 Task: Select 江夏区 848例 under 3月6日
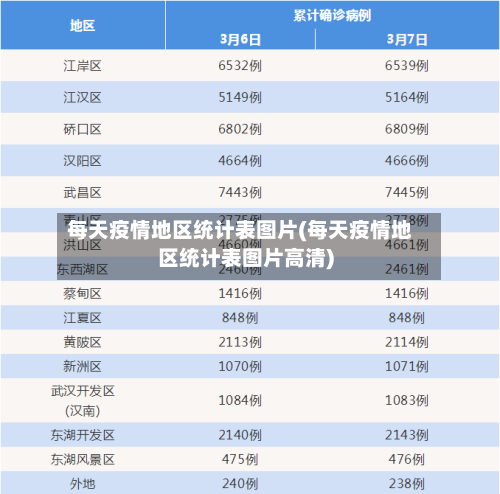(240, 318)
